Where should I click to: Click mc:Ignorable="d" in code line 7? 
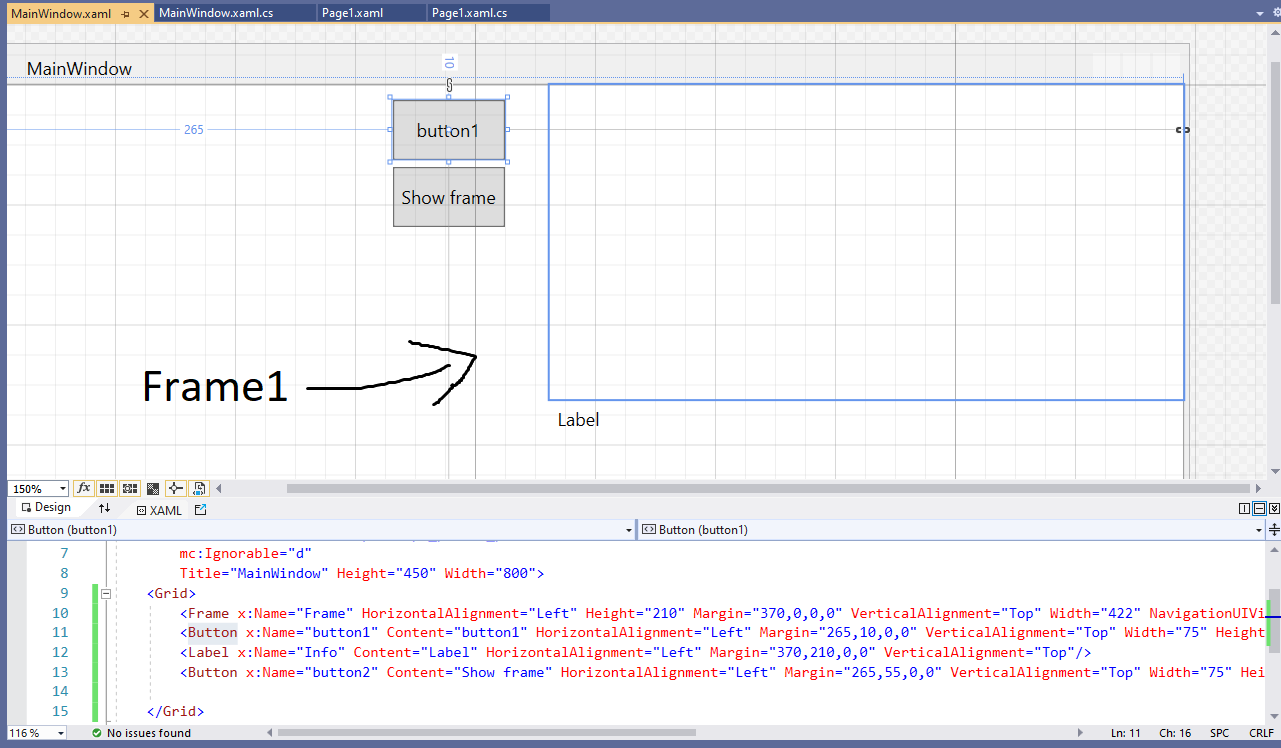246,553
